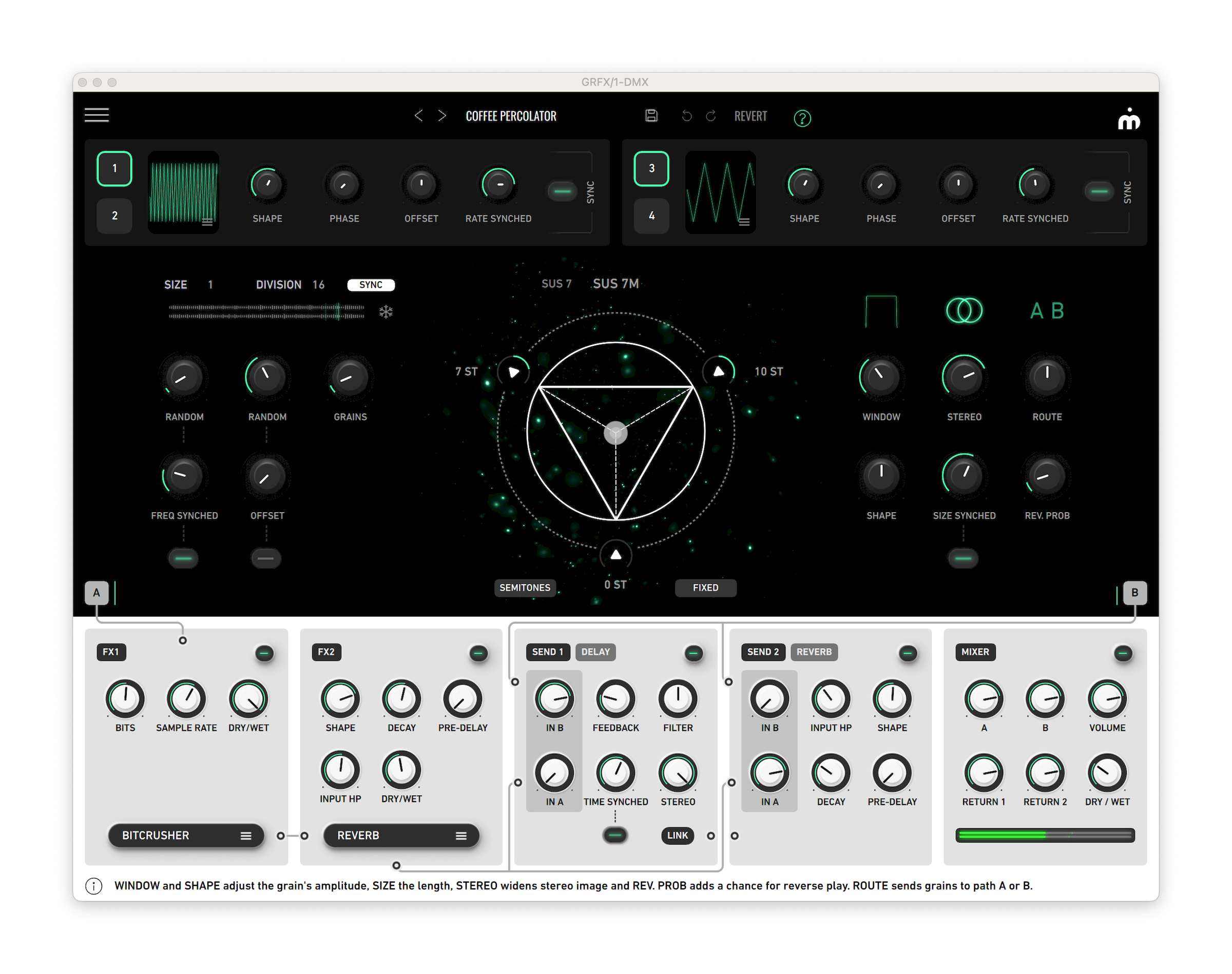The height and width of the screenshot is (974, 1232).
Task: Toggle the FX1 power switch
Action: click(264, 653)
